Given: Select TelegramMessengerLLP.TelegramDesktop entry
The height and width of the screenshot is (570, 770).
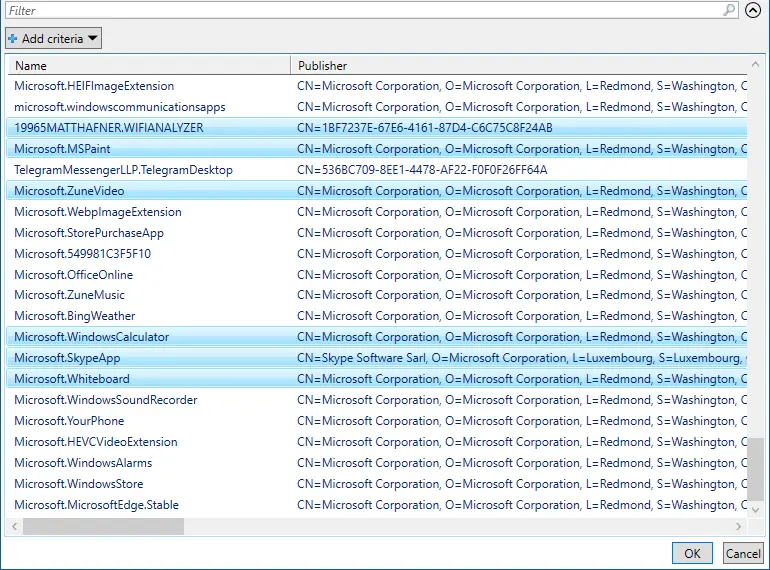Looking at the screenshot, I should point(377,170).
